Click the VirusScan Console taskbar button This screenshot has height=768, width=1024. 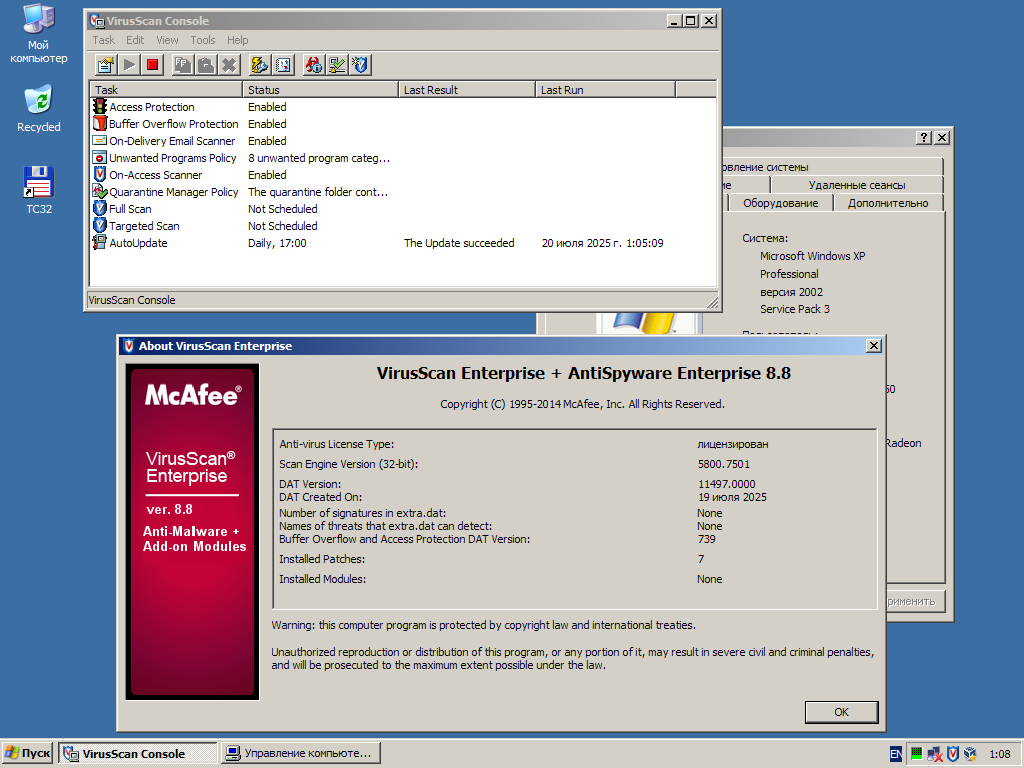pyautogui.click(x=138, y=754)
